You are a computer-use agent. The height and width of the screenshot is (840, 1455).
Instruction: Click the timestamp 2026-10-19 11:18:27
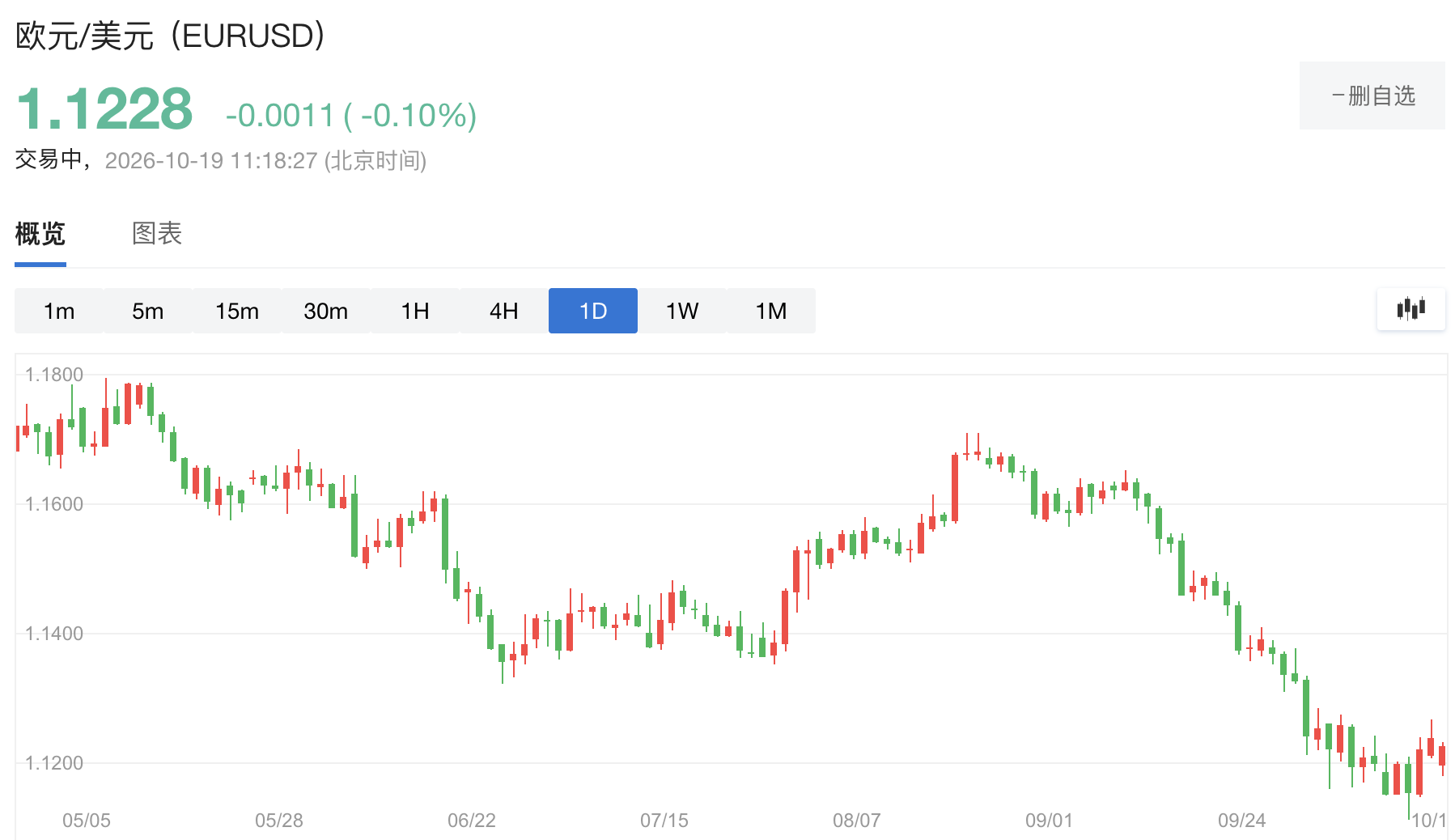[x=210, y=160]
